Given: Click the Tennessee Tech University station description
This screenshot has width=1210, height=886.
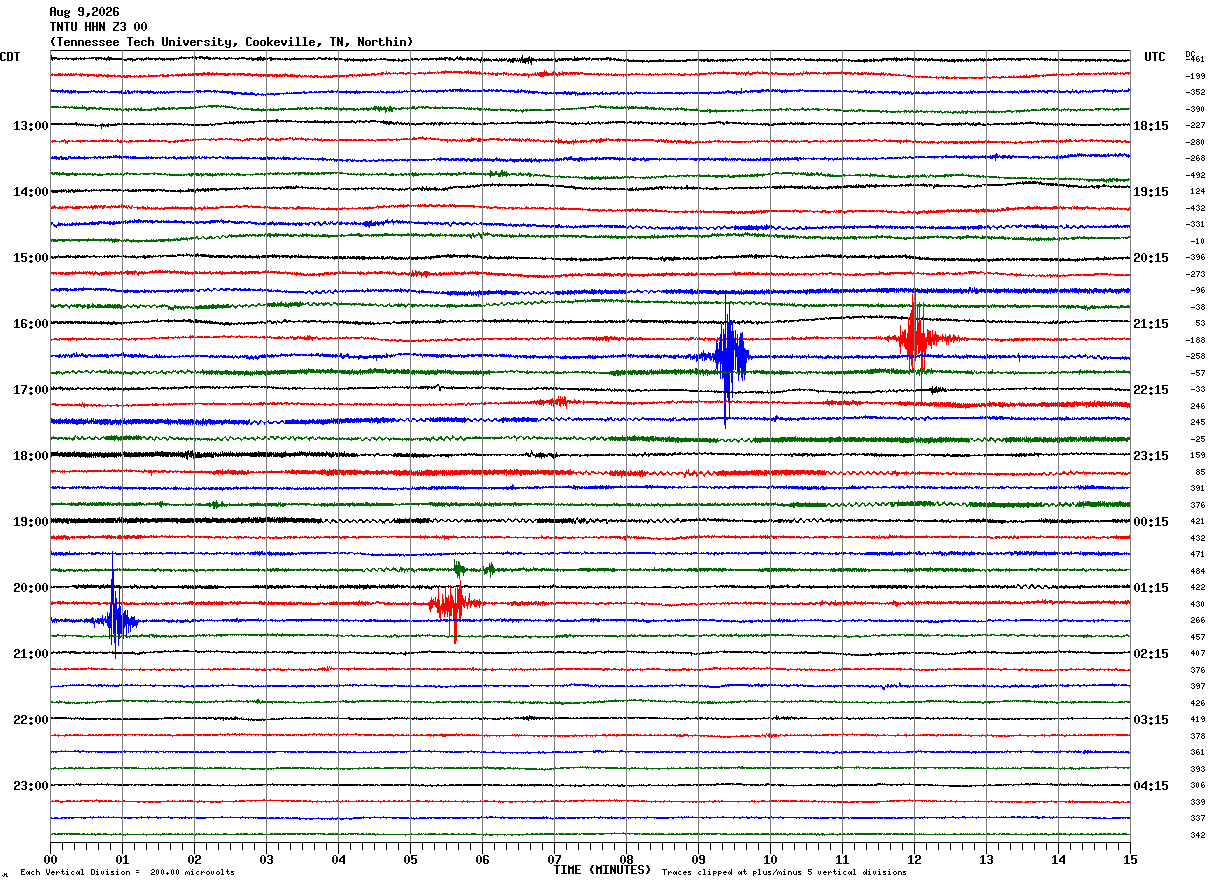Looking at the screenshot, I should (231, 42).
